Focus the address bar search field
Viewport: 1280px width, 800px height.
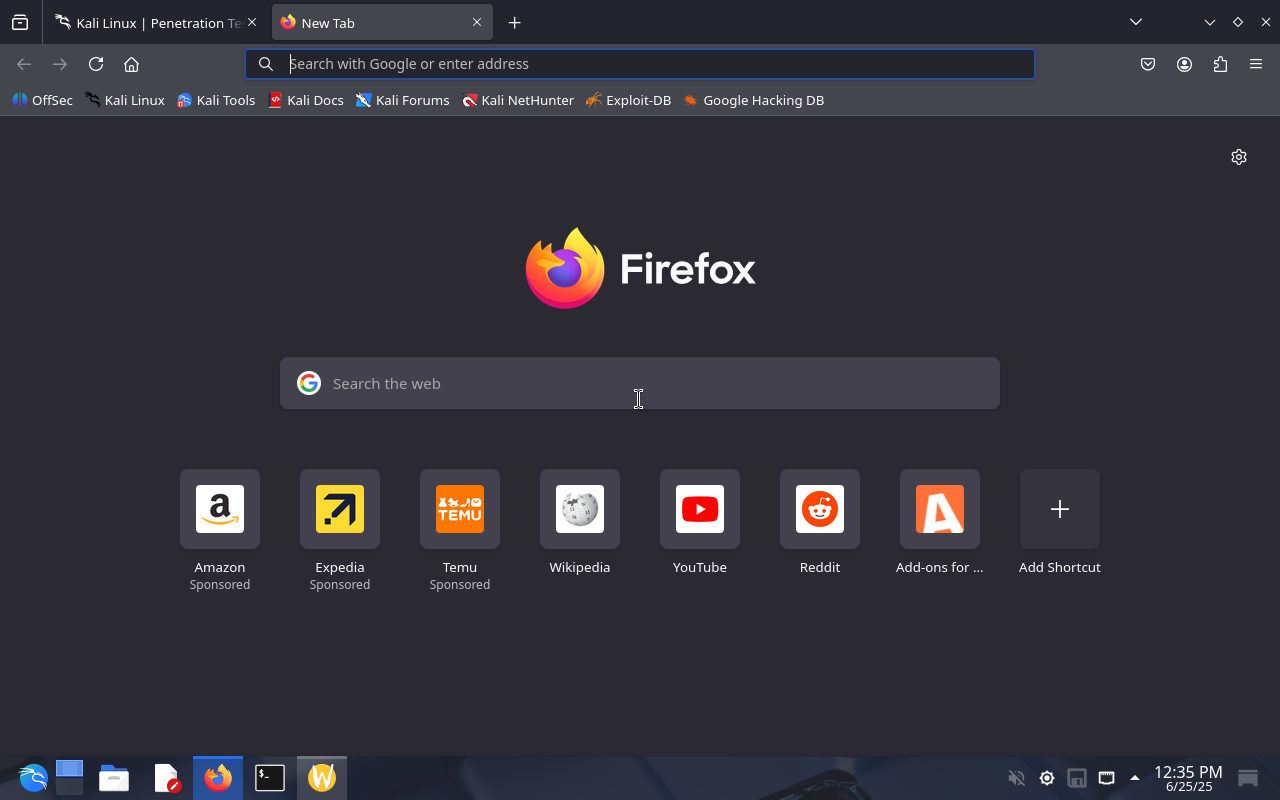tap(640, 64)
